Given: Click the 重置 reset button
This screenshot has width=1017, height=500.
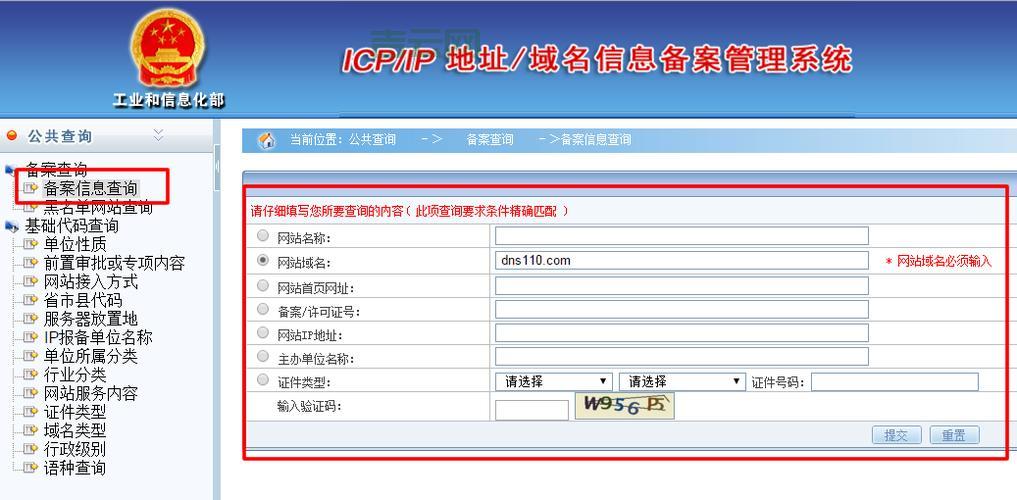Looking at the screenshot, I should click(954, 435).
